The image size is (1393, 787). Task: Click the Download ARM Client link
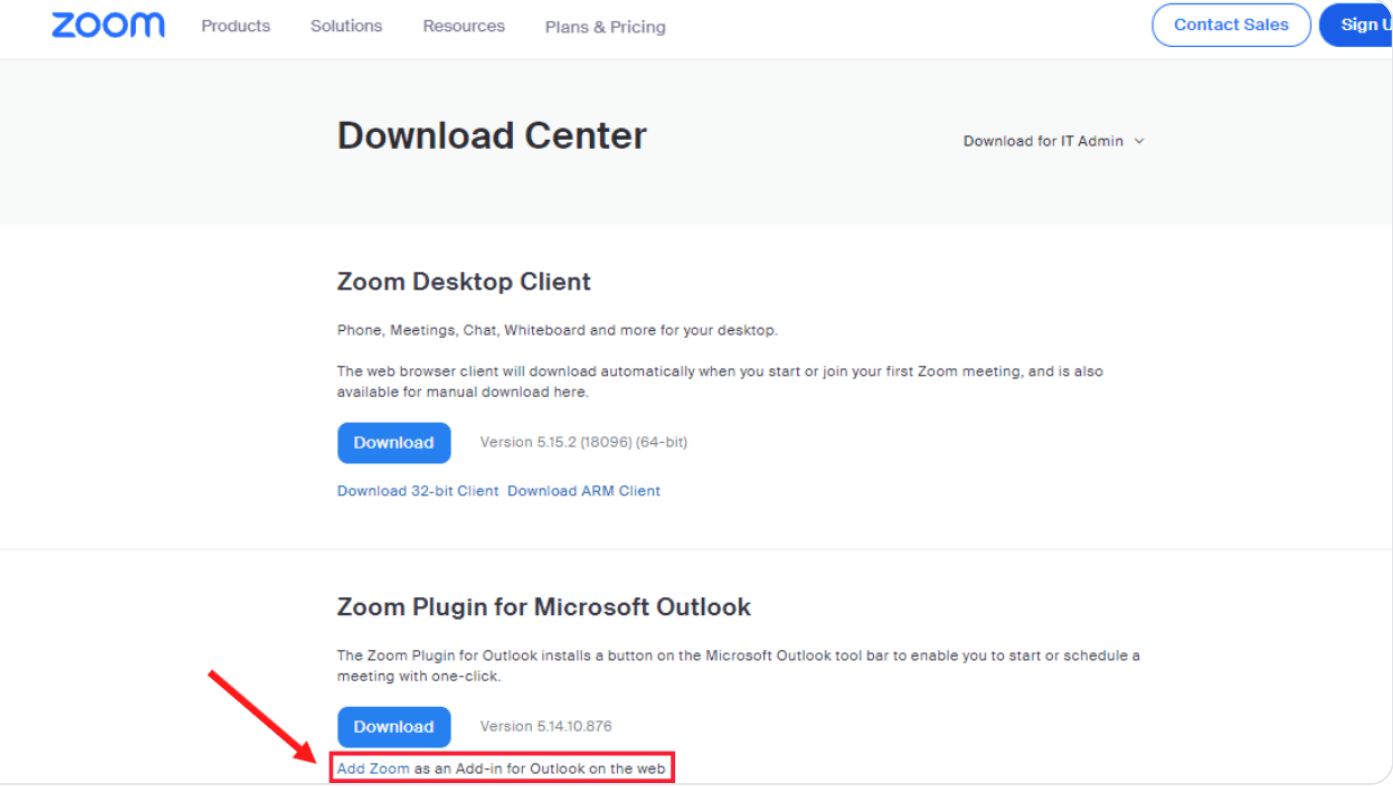(x=583, y=491)
